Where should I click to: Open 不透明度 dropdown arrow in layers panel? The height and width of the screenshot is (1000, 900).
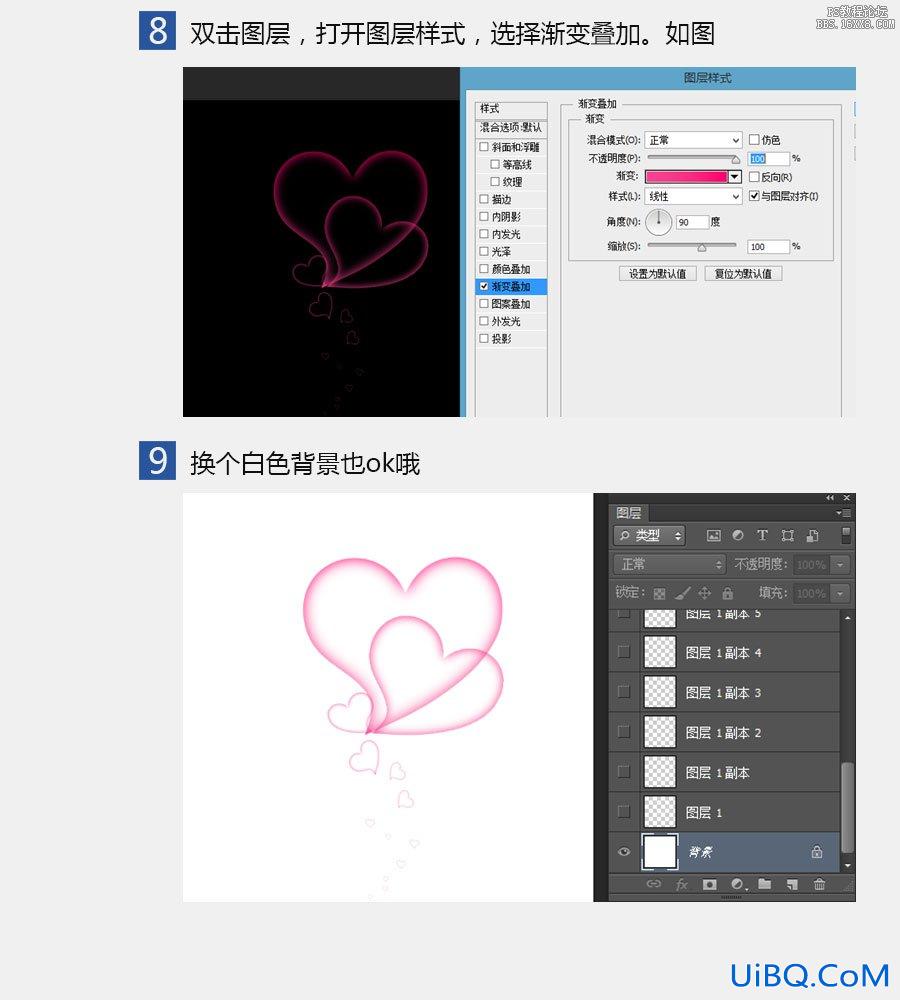[x=841, y=564]
